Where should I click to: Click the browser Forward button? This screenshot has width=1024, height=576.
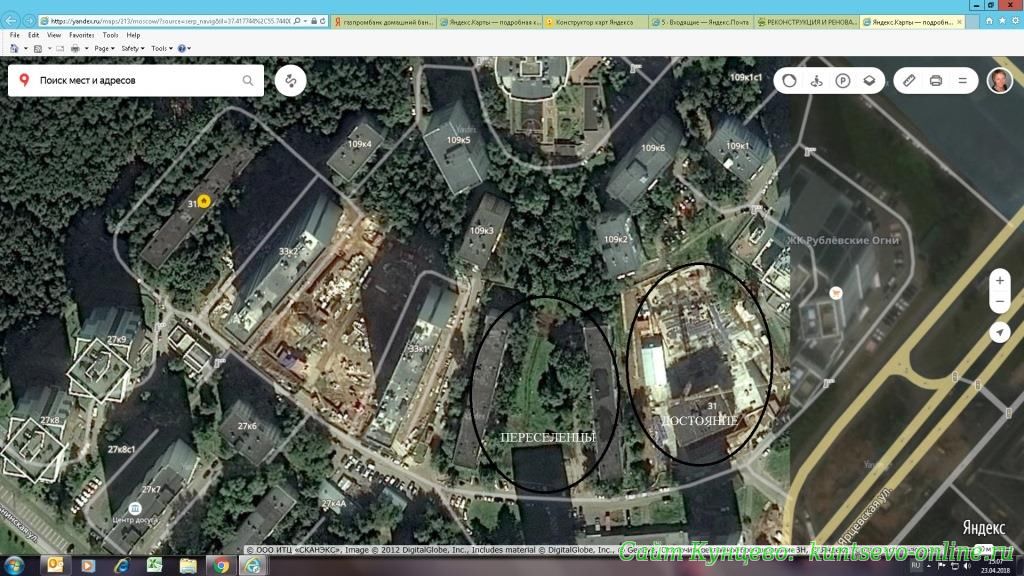(29, 21)
